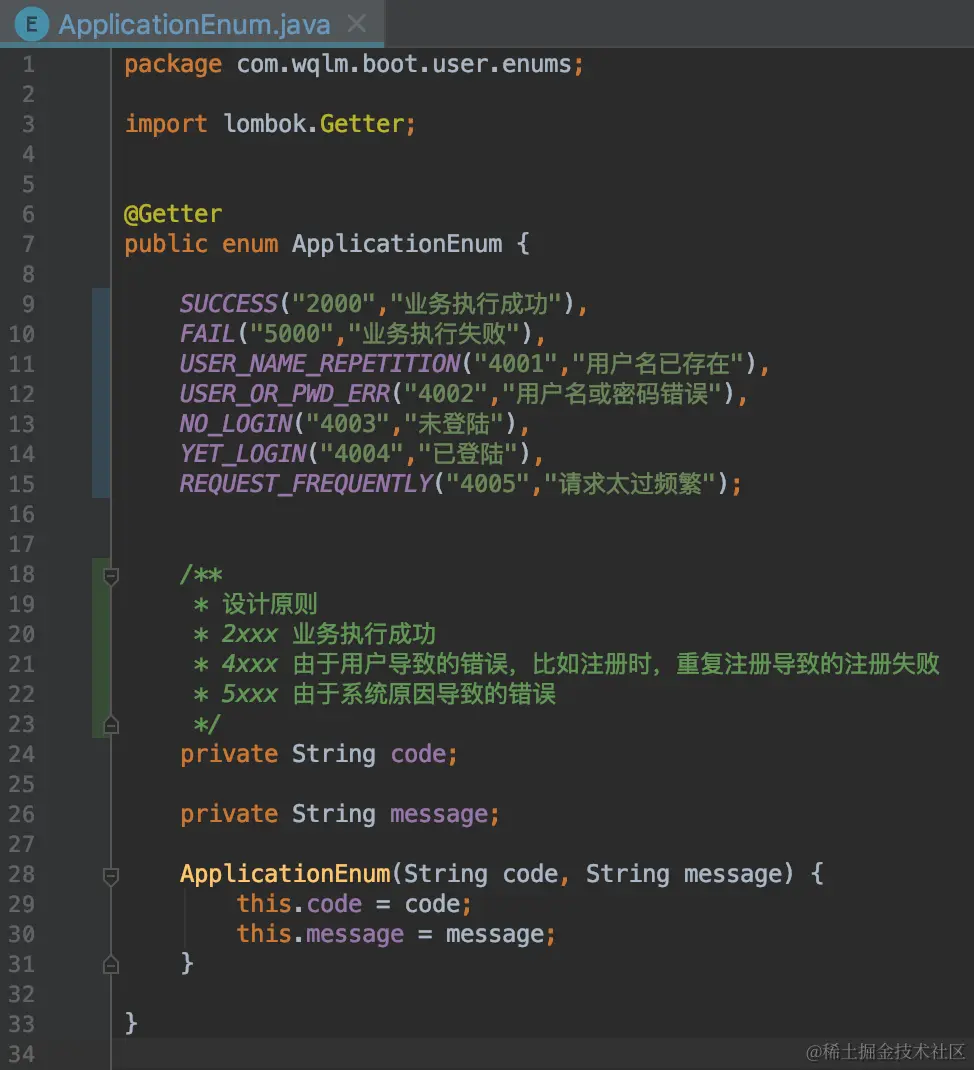The width and height of the screenshot is (974, 1070).
Task: Click the @Getter annotation on line 6
Action: coord(173,214)
